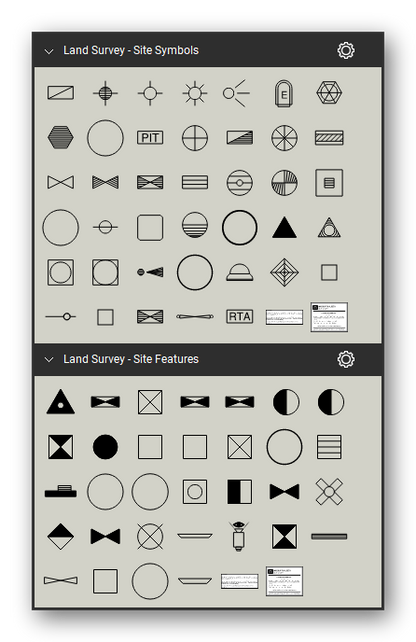The image size is (416, 642).
Task: Select the camera-like device symbol
Action: coord(239,536)
